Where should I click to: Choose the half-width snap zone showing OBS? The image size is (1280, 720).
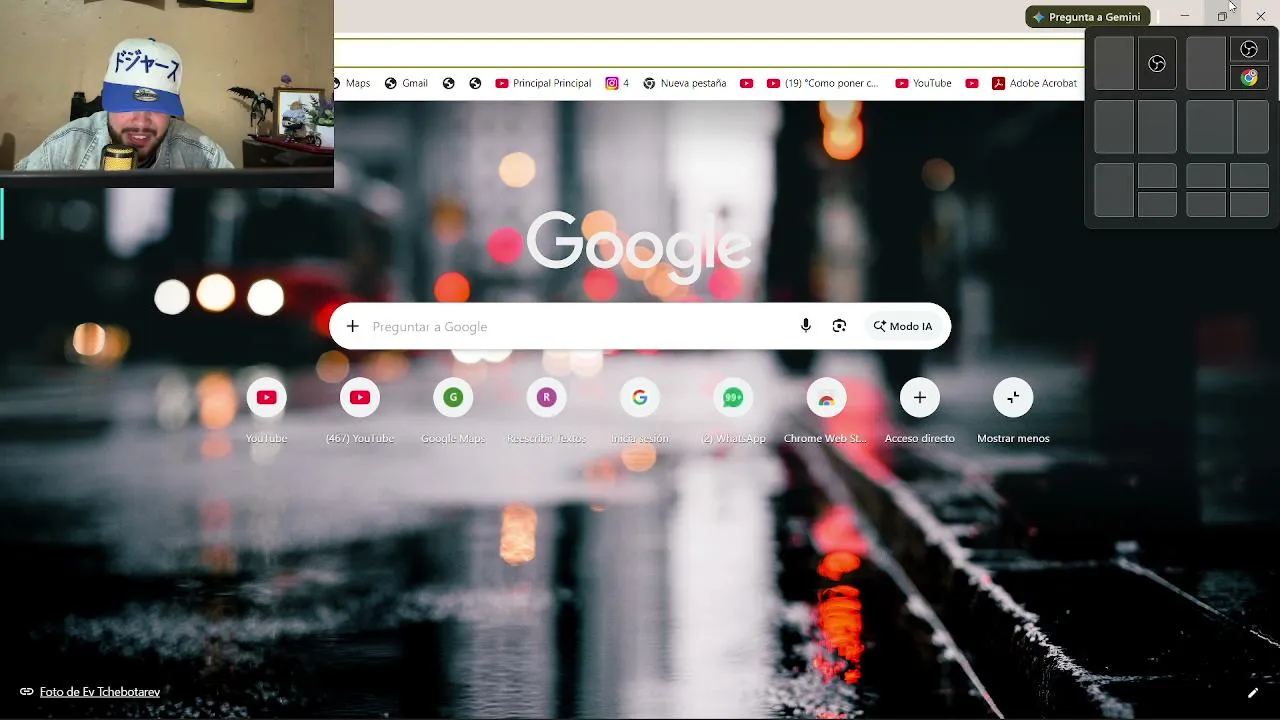pyautogui.click(x=1157, y=64)
